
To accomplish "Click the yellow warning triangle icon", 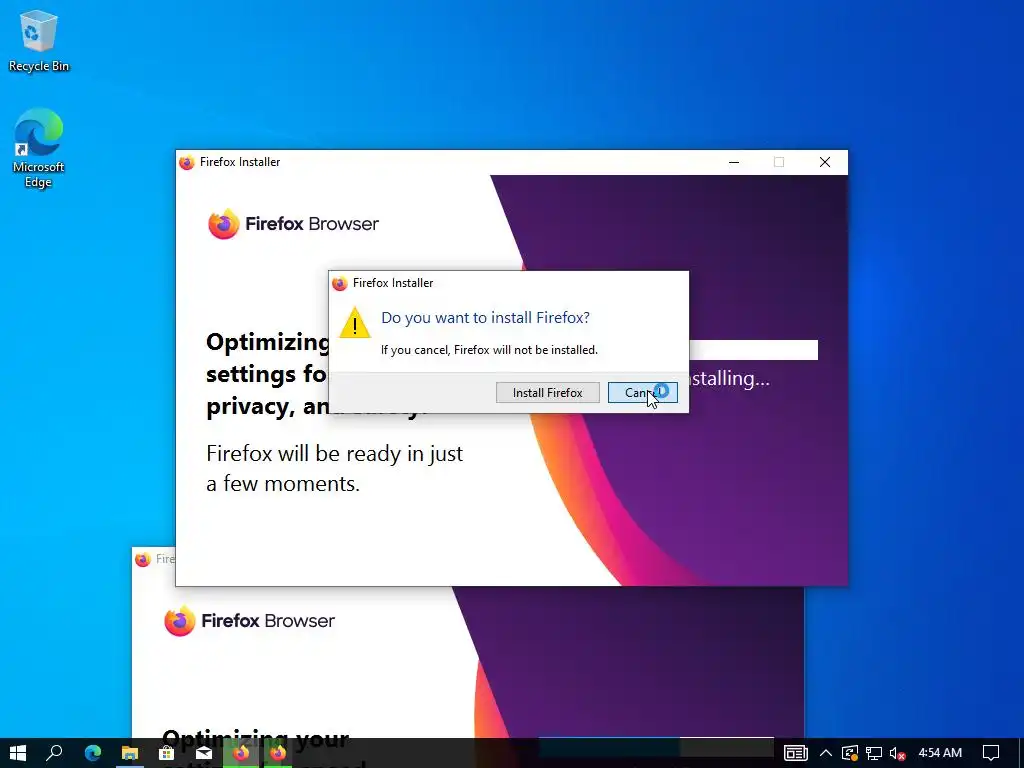I will point(355,323).
